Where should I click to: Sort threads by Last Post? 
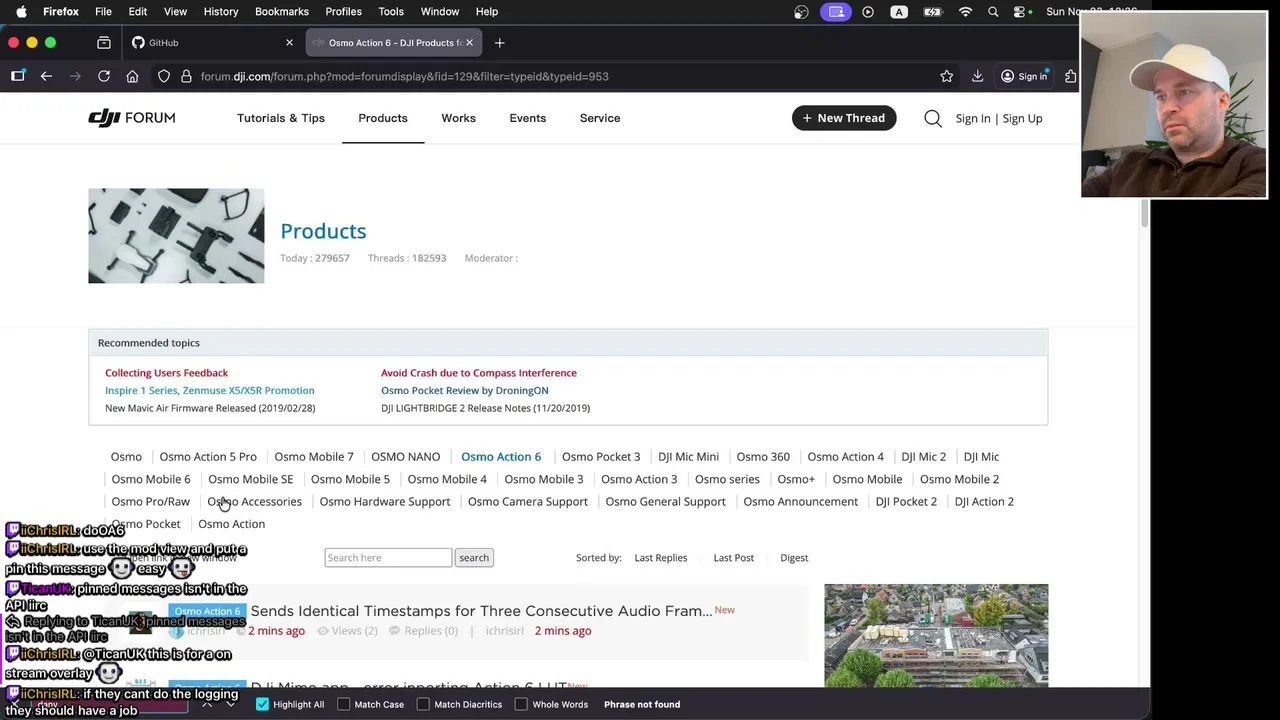[734, 558]
